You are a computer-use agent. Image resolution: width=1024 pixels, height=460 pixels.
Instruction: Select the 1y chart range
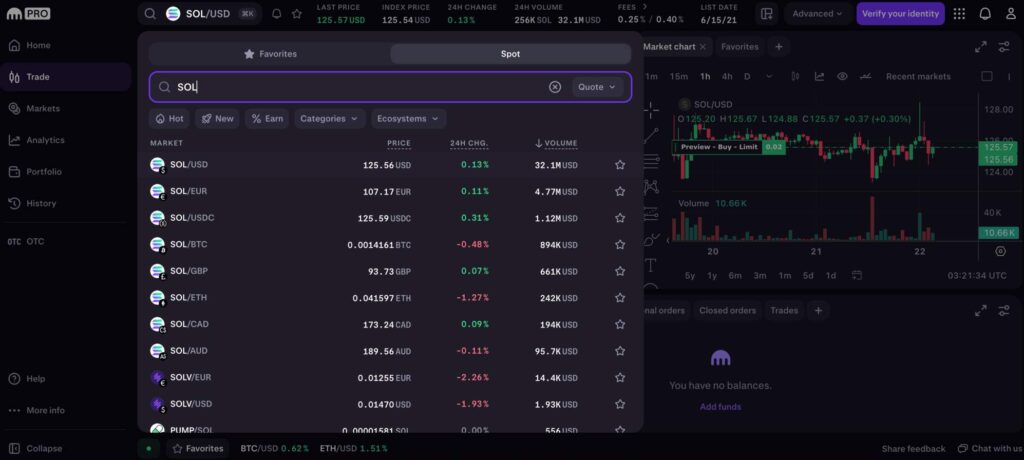tap(712, 276)
